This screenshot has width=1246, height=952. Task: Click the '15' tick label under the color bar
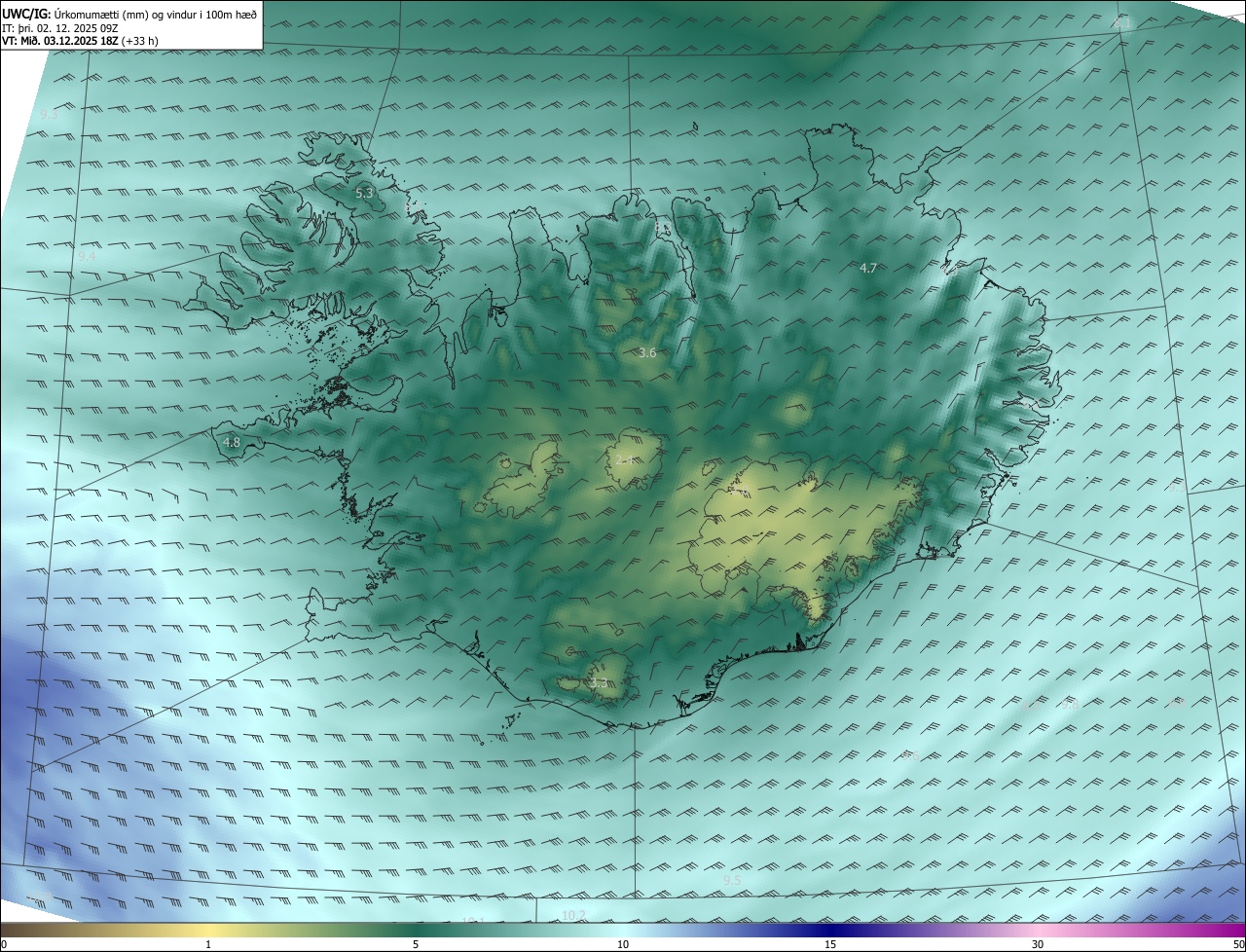[x=830, y=945]
